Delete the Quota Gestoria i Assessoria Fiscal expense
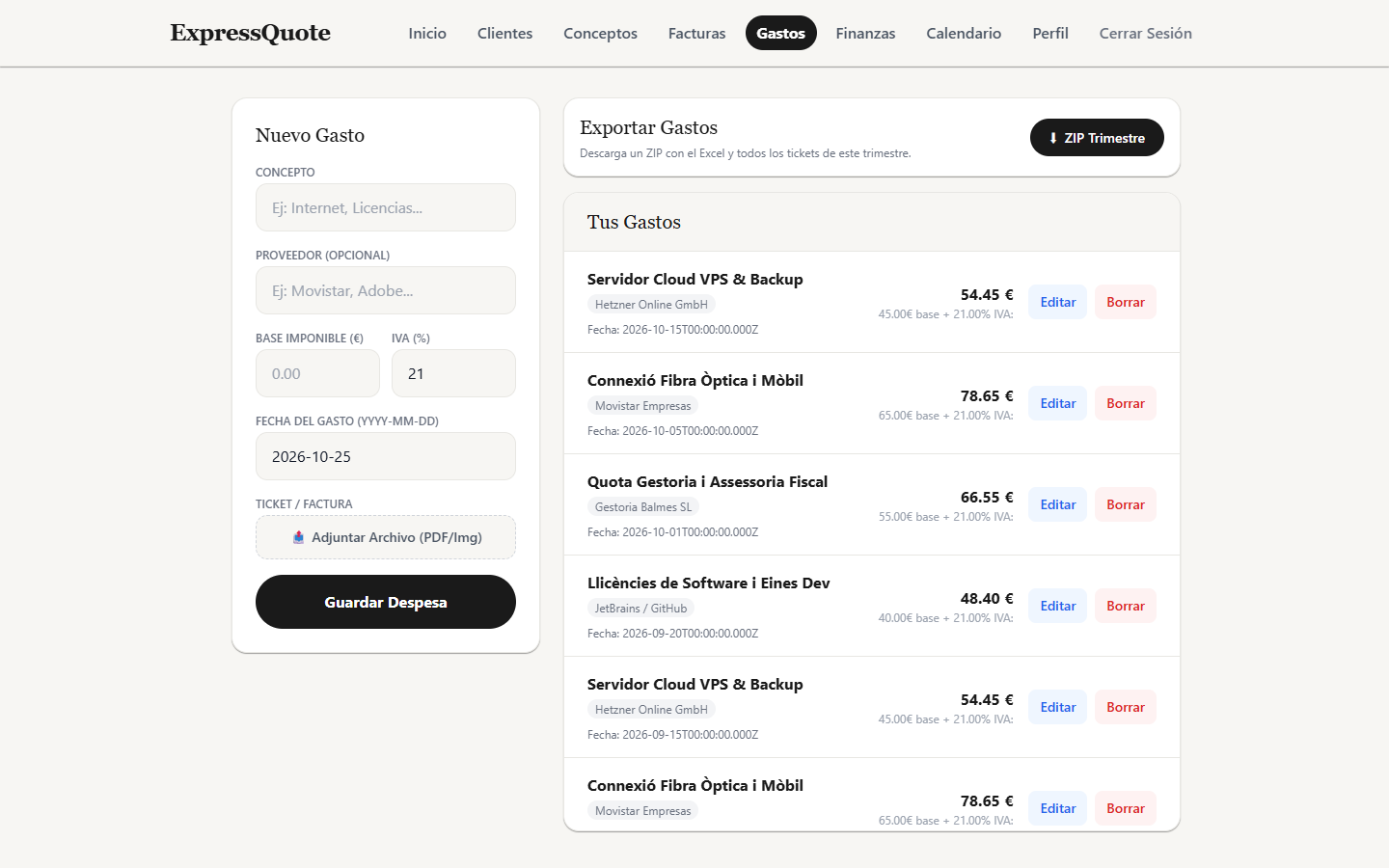This screenshot has width=1389, height=868. (x=1126, y=504)
